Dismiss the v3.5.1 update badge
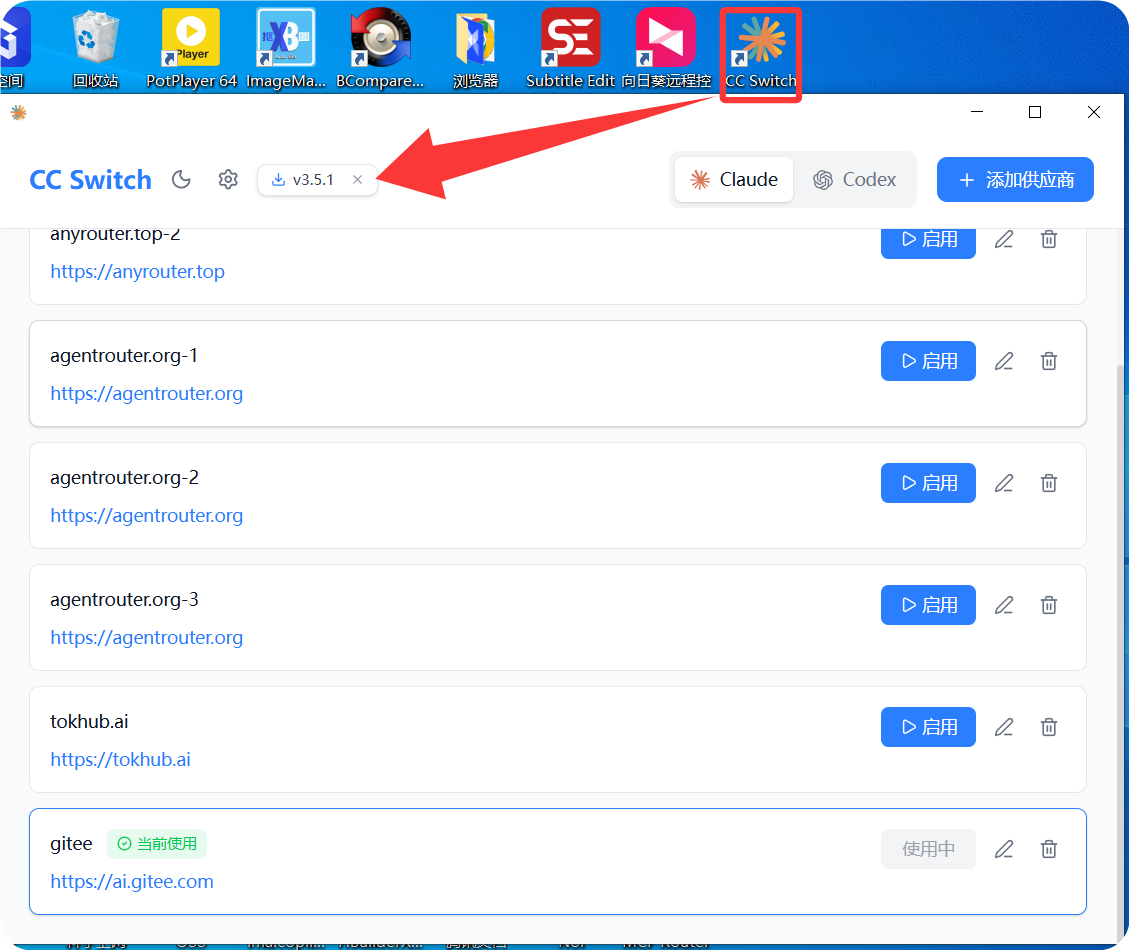The image size is (1129, 950). click(357, 180)
